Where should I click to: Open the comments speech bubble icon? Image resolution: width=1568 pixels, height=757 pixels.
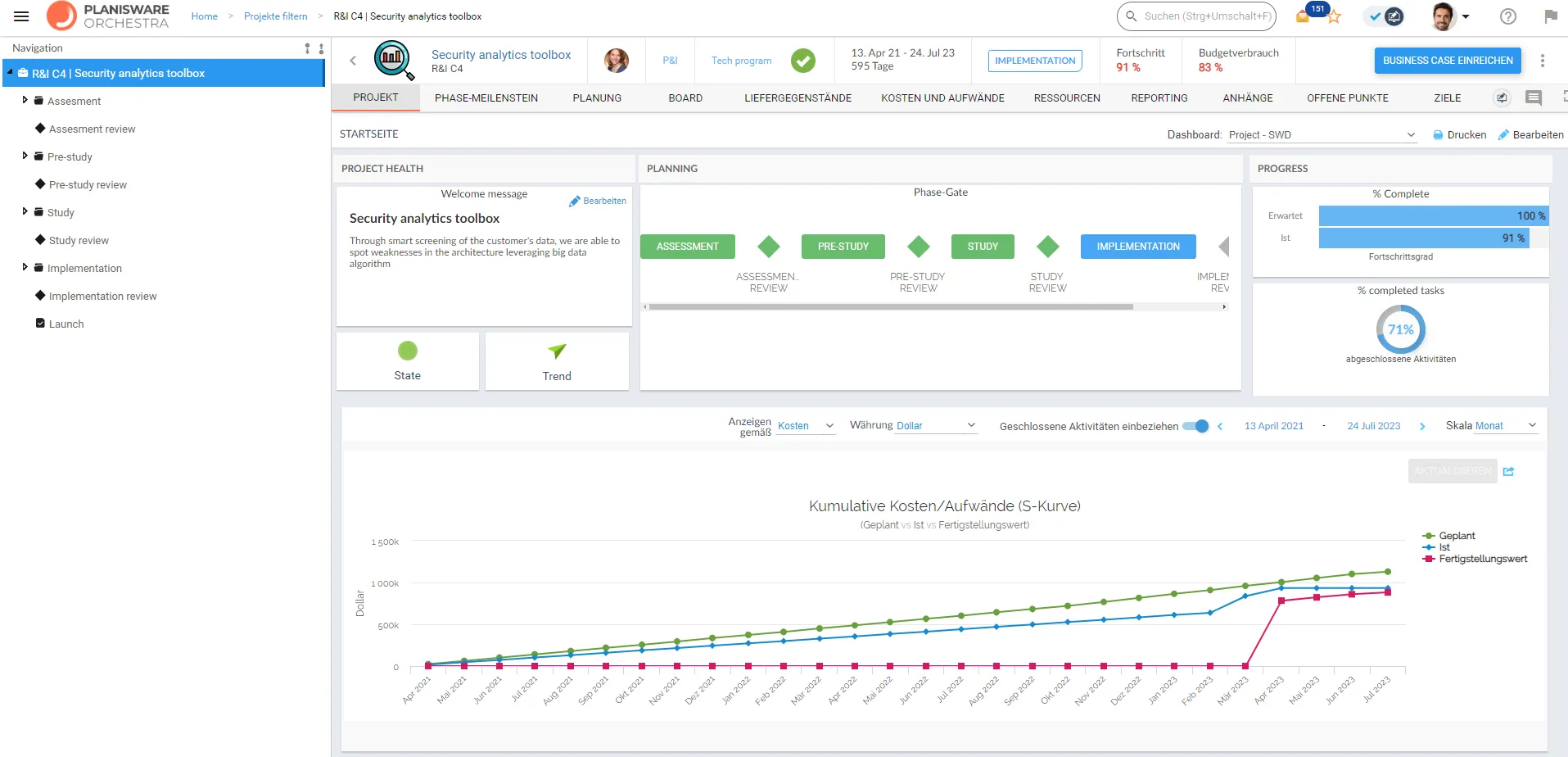[x=1534, y=98]
